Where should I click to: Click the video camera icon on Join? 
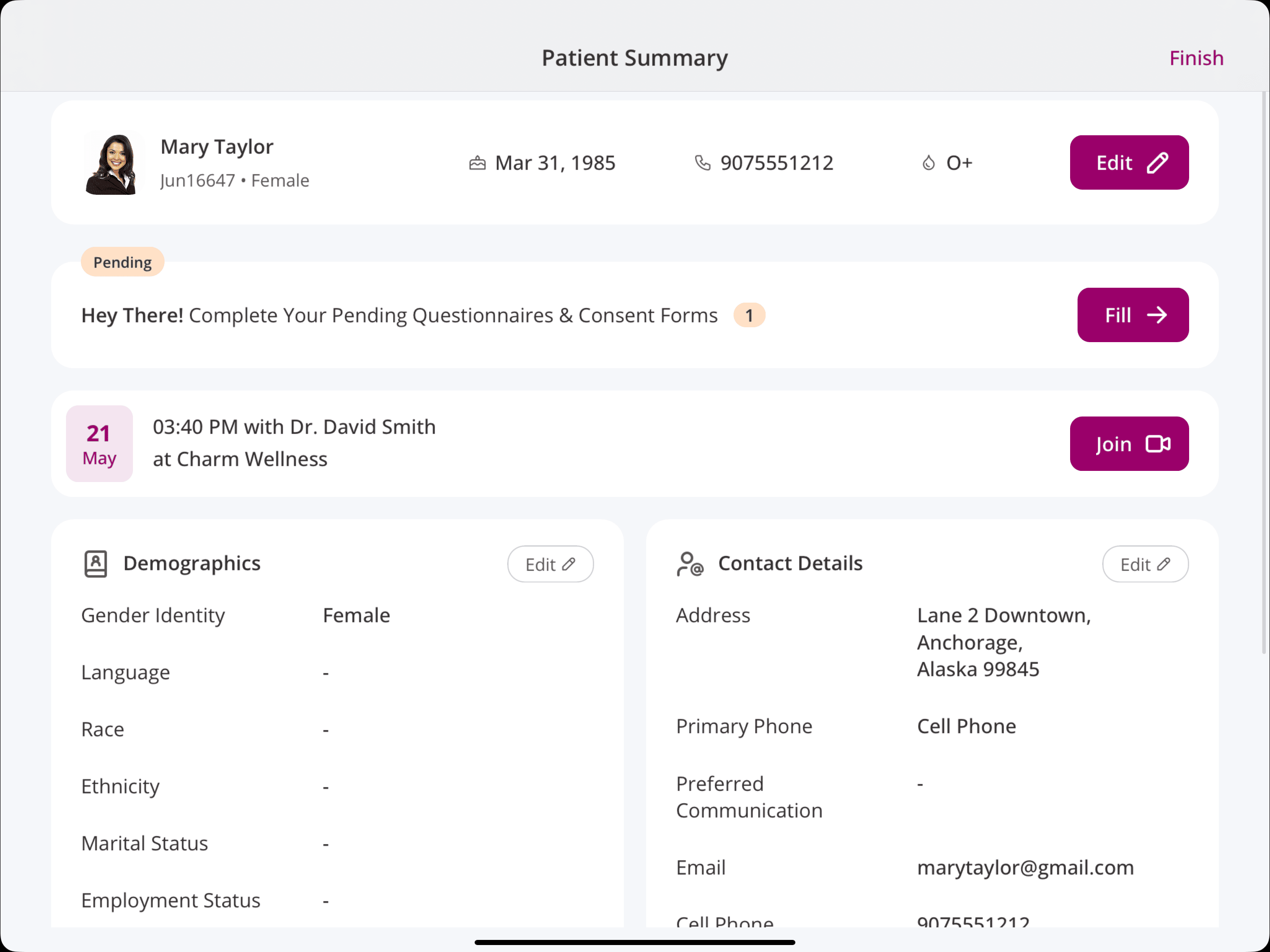[x=1158, y=444]
